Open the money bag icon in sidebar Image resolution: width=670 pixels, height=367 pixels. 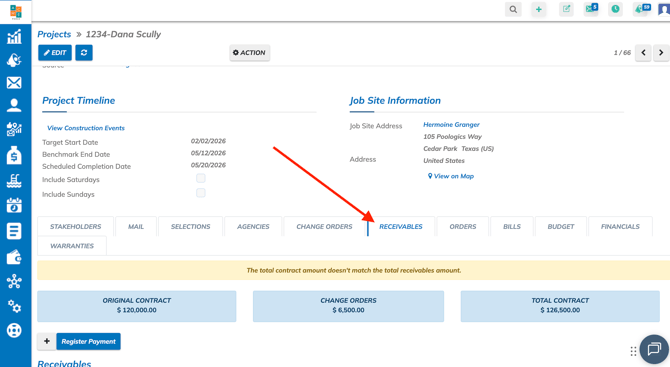click(14, 155)
